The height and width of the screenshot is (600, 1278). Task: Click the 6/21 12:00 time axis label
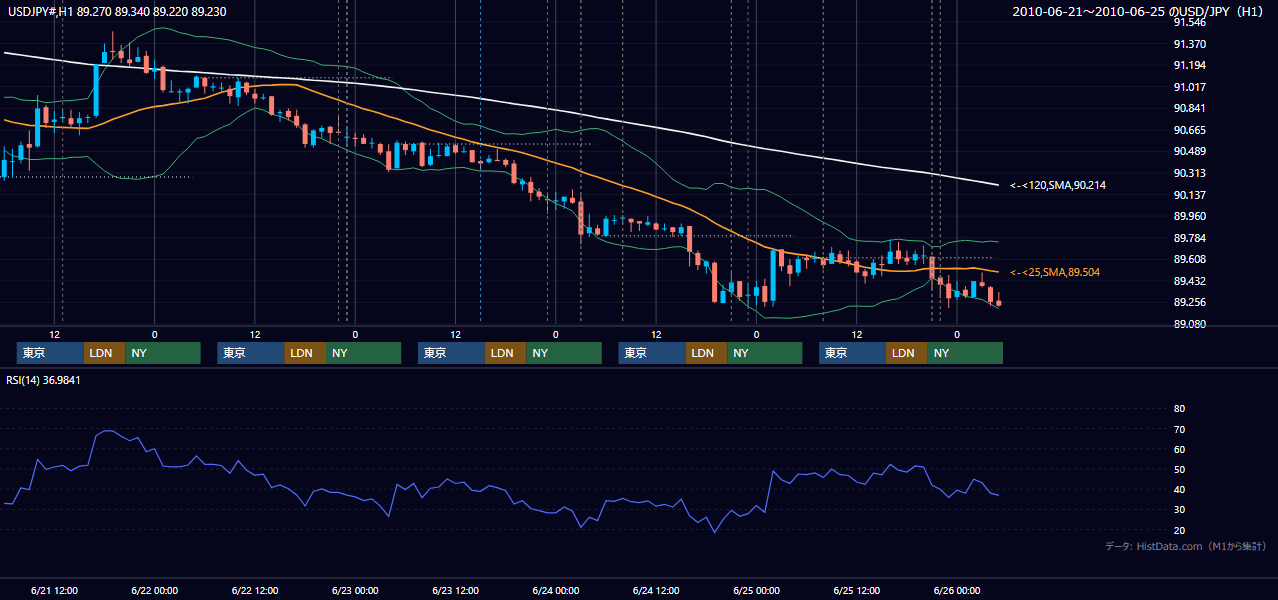coord(55,590)
